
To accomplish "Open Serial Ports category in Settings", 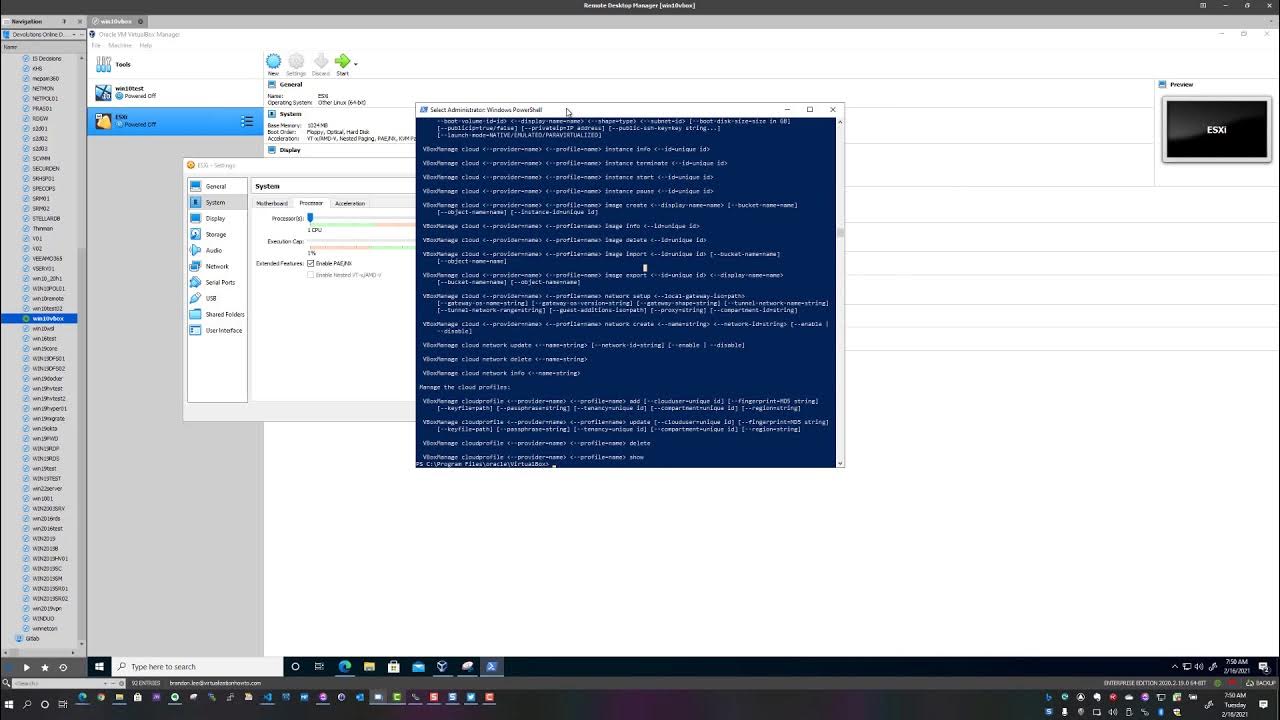I will point(216,282).
